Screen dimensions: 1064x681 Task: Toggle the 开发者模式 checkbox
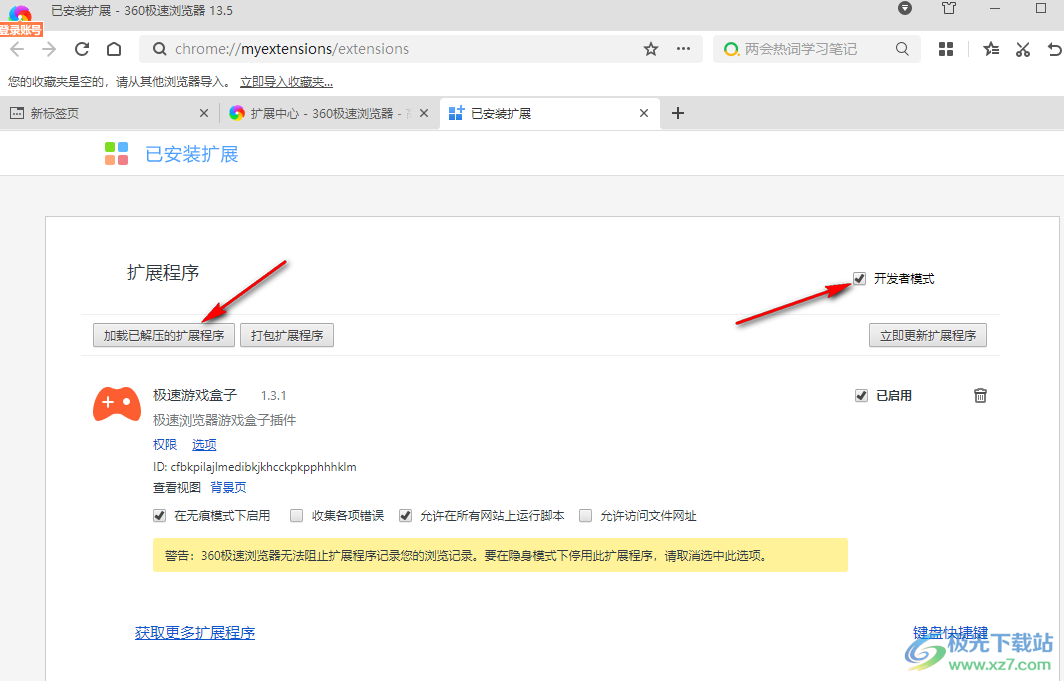pos(859,279)
